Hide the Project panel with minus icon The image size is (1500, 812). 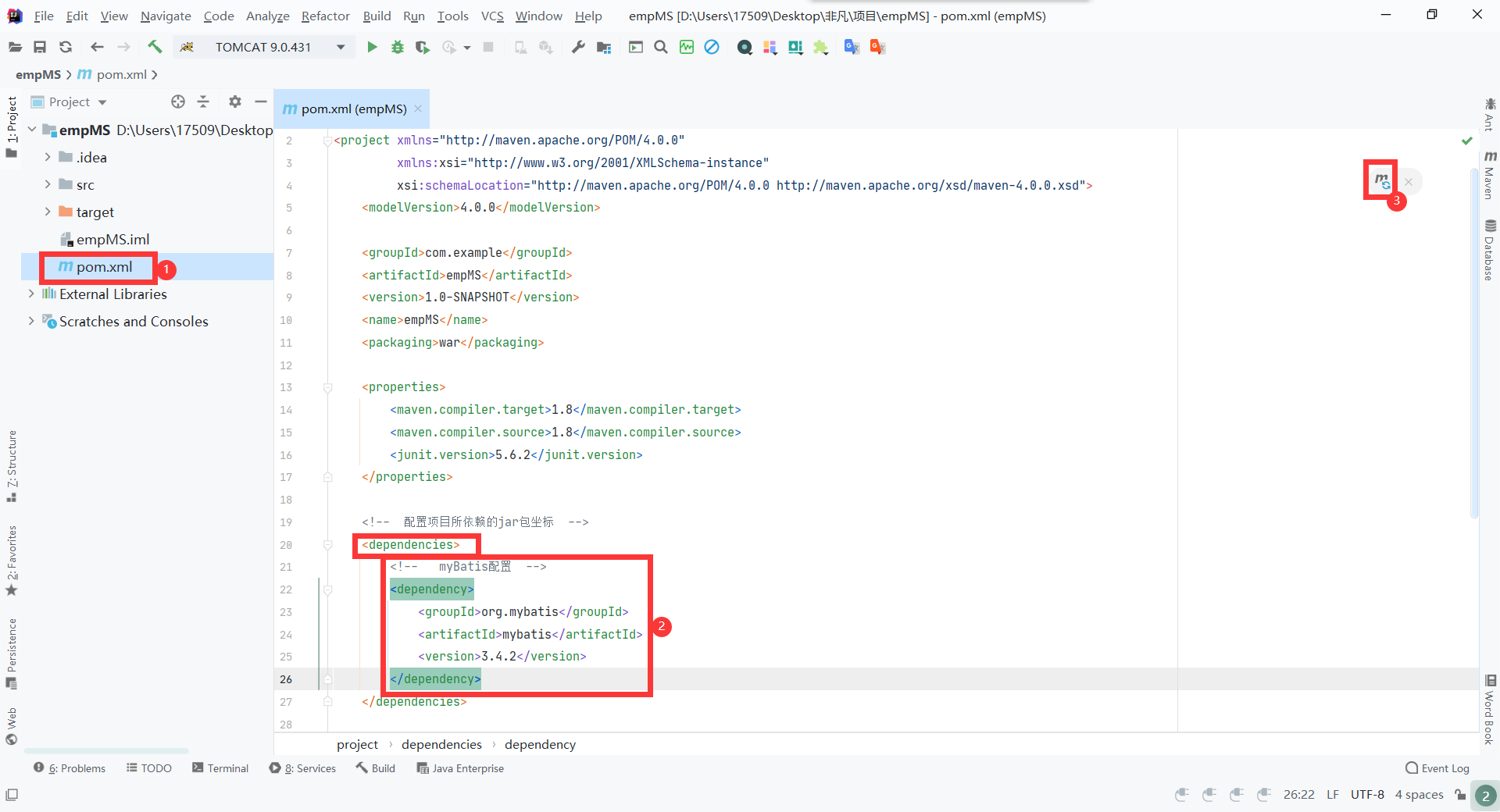click(x=261, y=101)
